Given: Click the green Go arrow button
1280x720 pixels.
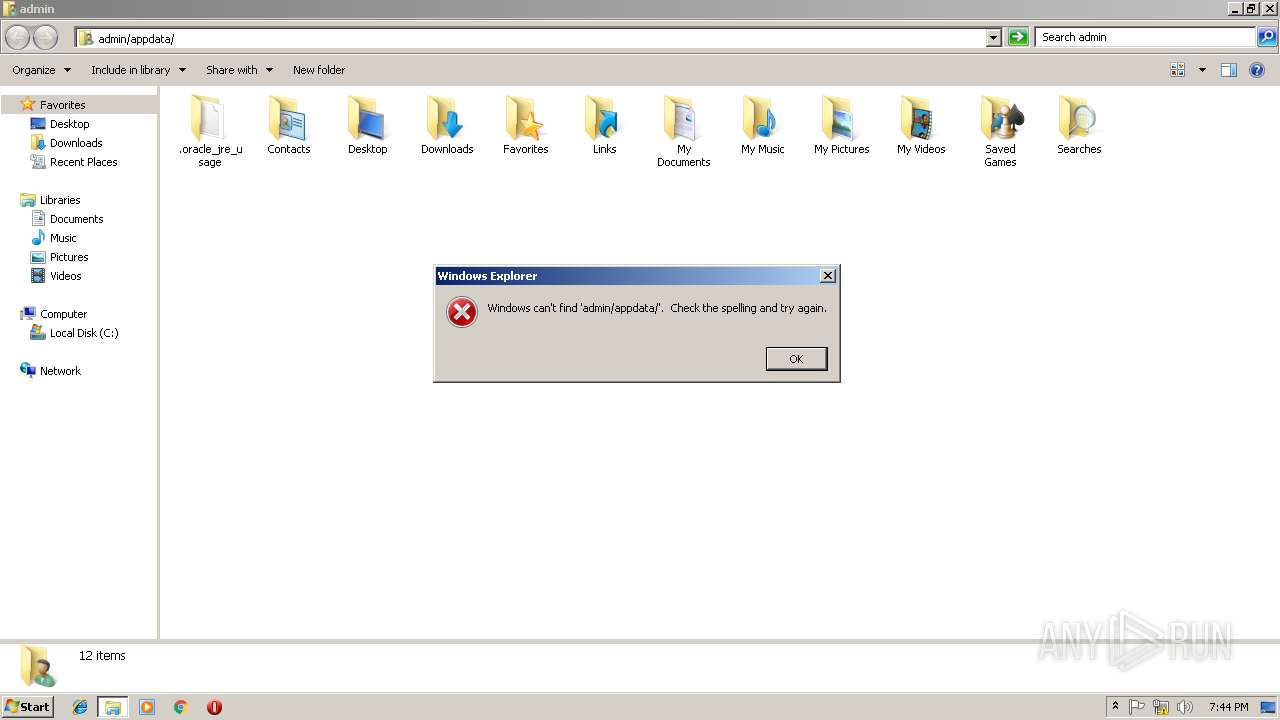Looking at the screenshot, I should [1018, 37].
